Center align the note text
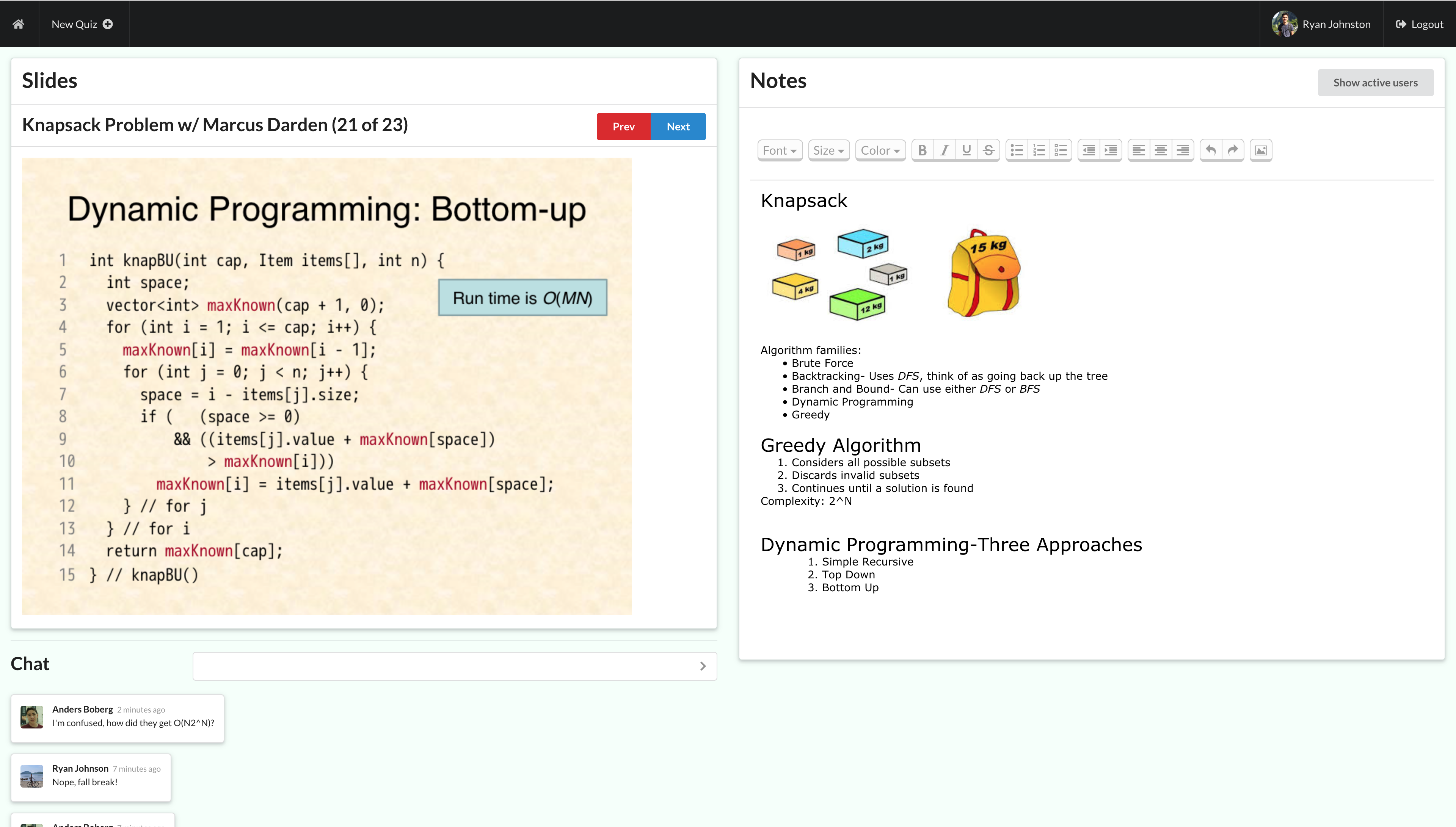Screen dimensions: 1456x827 coord(1161,150)
